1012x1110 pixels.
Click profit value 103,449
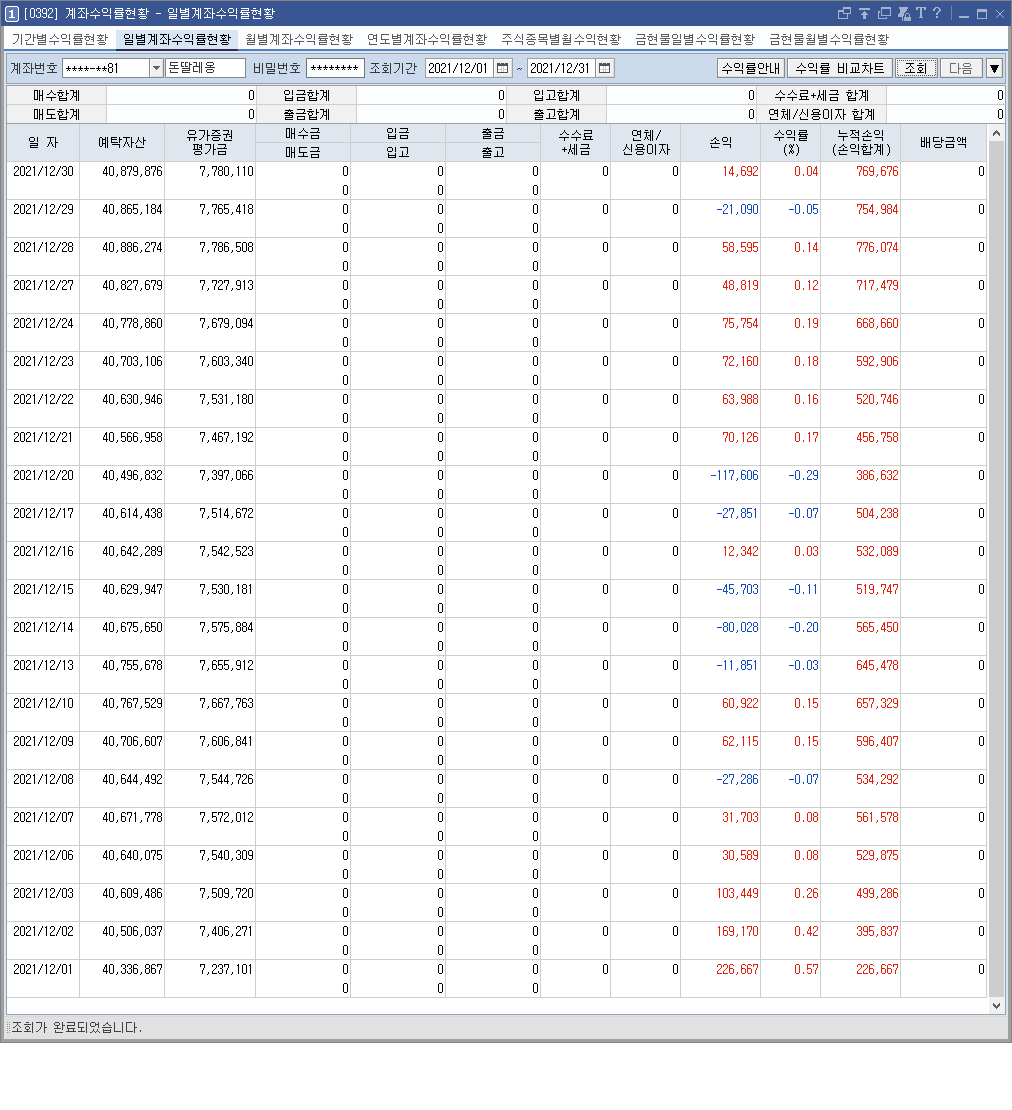pyautogui.click(x=737, y=893)
